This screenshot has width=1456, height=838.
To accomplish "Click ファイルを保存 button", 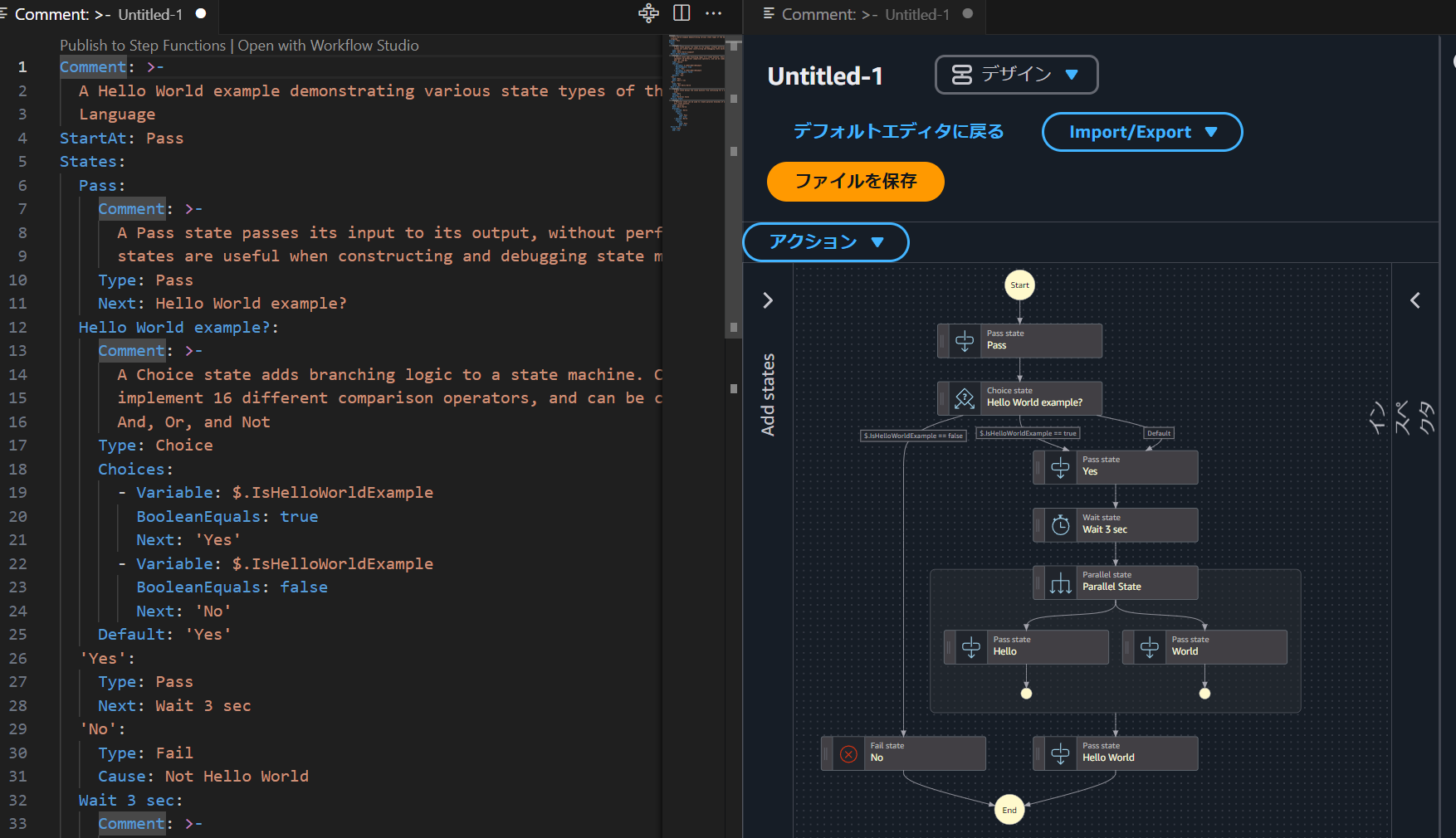I will pos(856,182).
